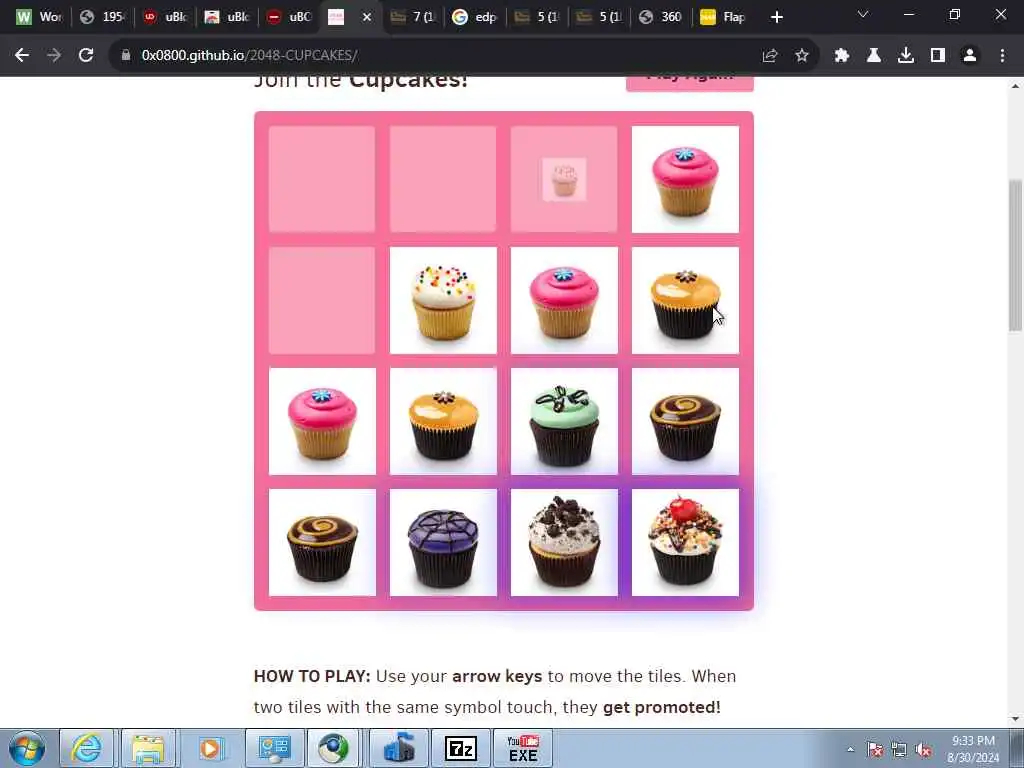Viewport: 1024px width, 768px height.
Task: Open the Chrome Labs flask icon
Action: [x=874, y=56]
